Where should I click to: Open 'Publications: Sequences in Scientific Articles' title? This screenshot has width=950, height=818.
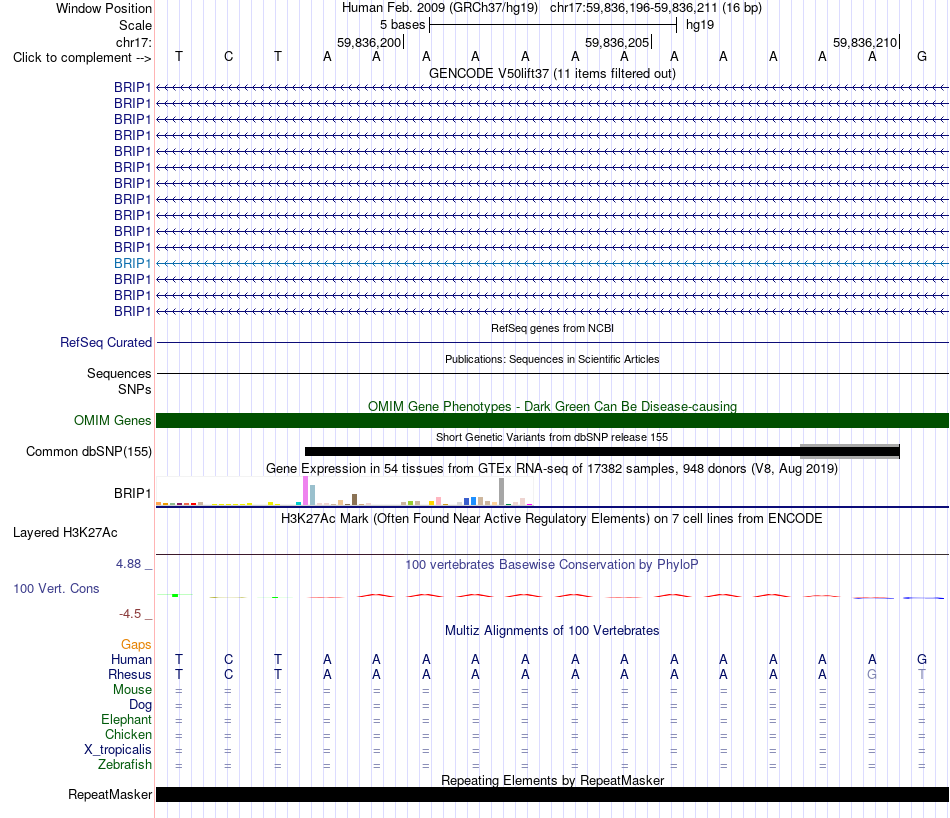(x=552, y=359)
